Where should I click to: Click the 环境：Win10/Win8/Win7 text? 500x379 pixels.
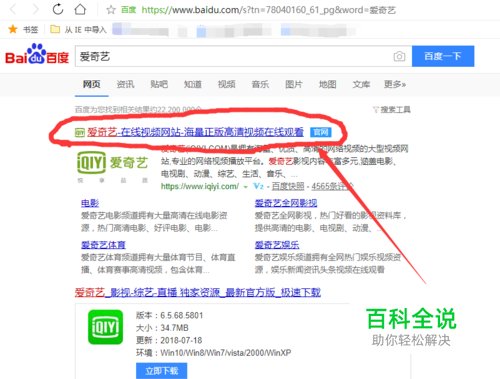(213, 353)
